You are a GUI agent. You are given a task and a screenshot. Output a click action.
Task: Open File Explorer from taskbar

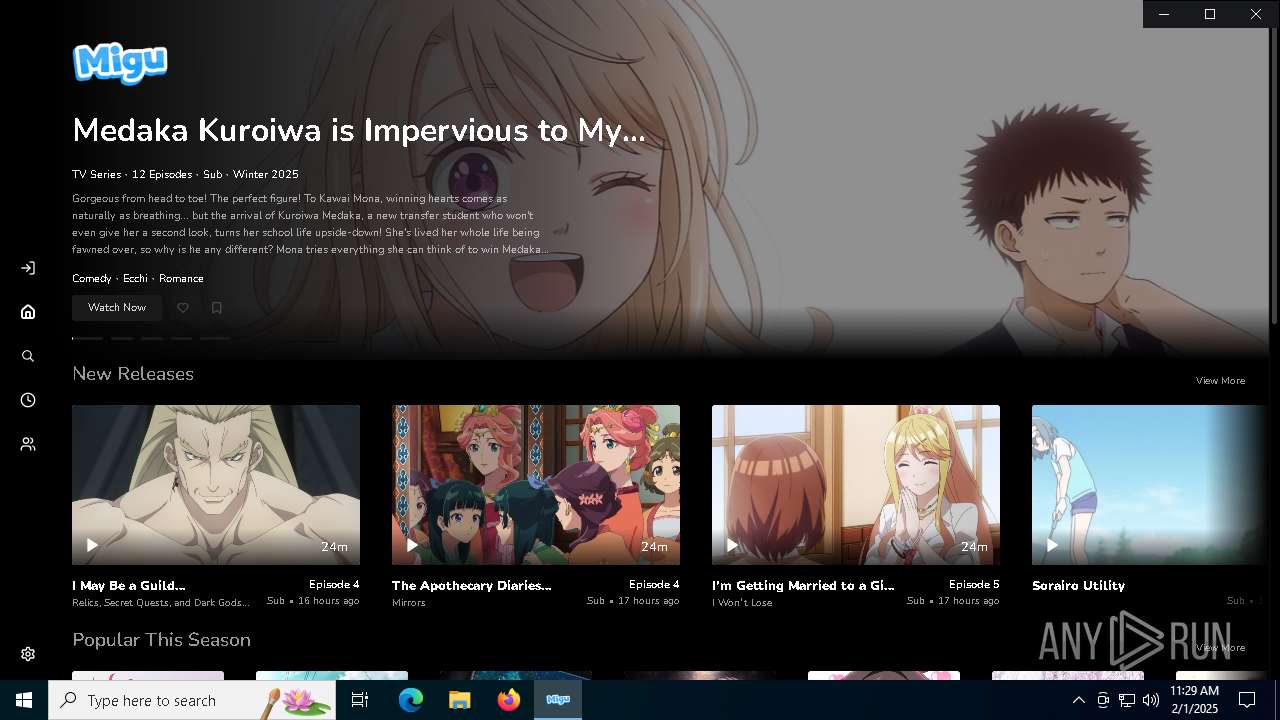pyautogui.click(x=460, y=700)
